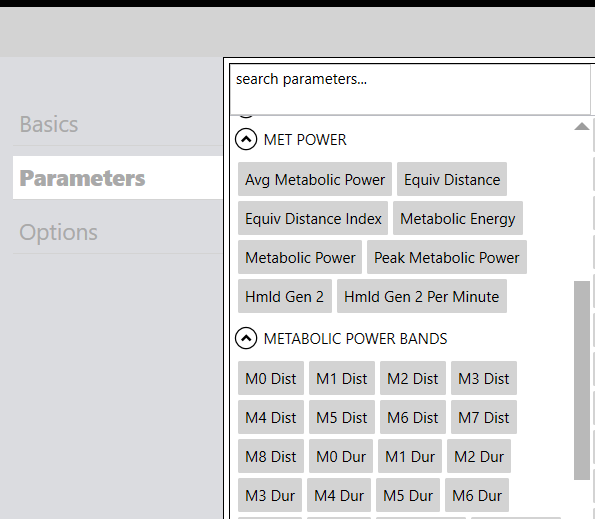The height and width of the screenshot is (519, 595).
Task: Collapse the METABOLIC POWER BANDS section
Action: pos(246,338)
